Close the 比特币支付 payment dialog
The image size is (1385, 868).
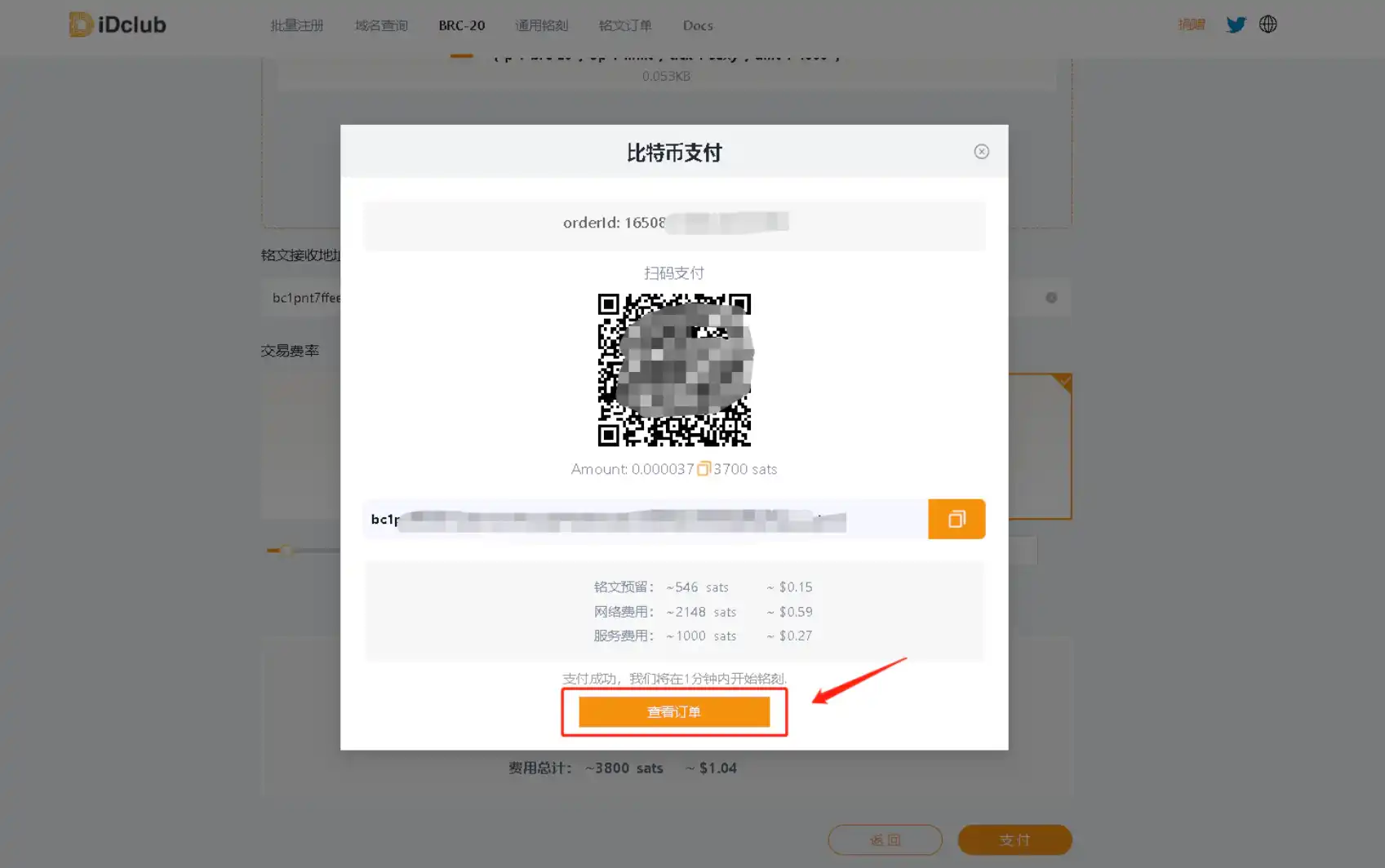coord(981,151)
